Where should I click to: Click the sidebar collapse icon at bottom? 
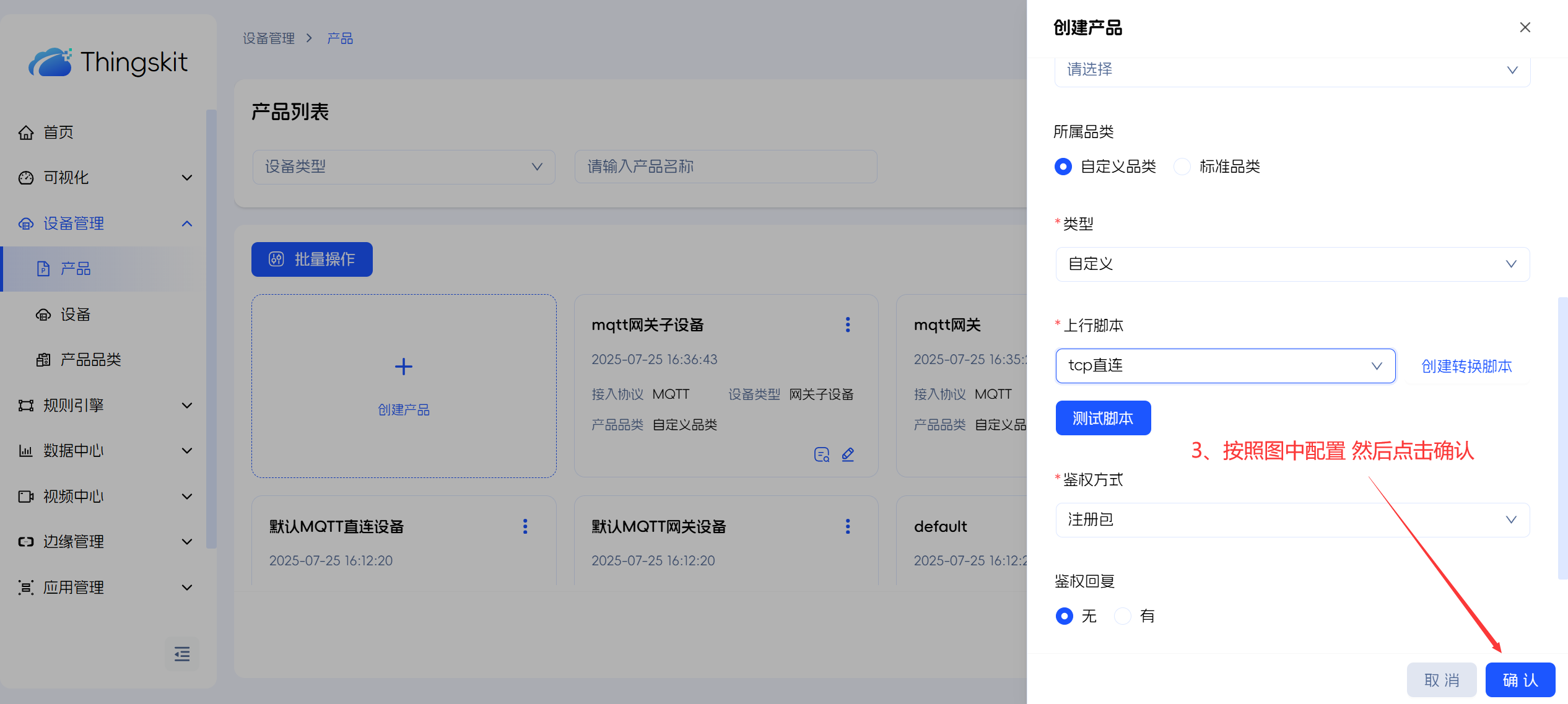182,654
